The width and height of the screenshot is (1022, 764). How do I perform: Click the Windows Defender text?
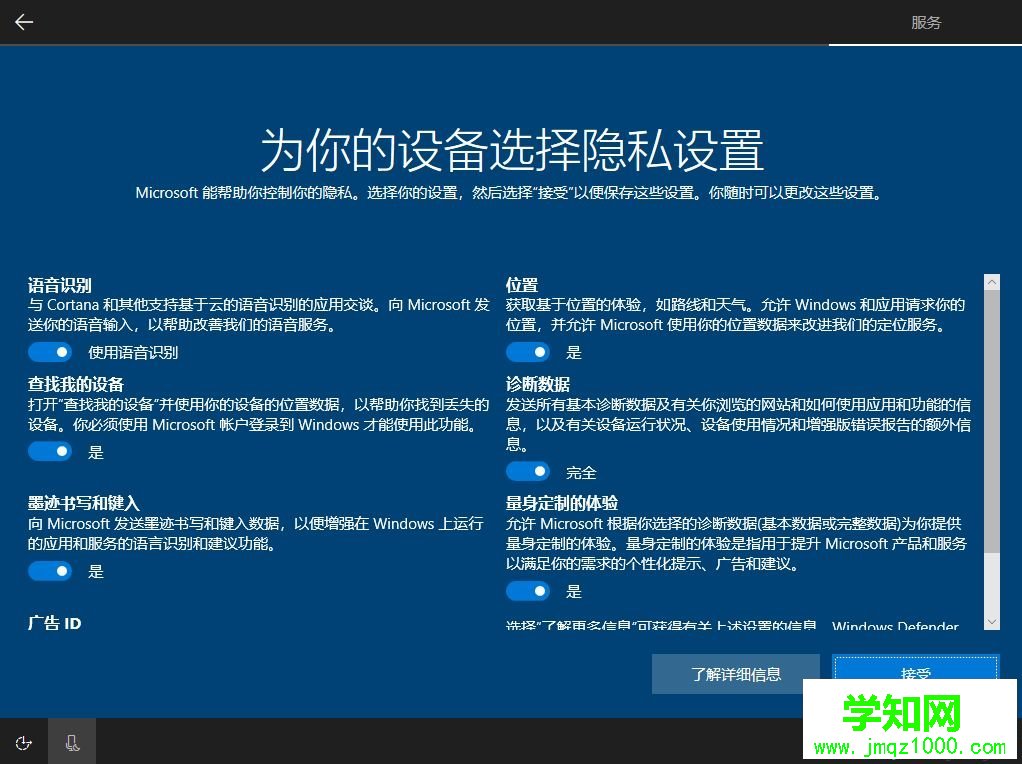click(896, 627)
